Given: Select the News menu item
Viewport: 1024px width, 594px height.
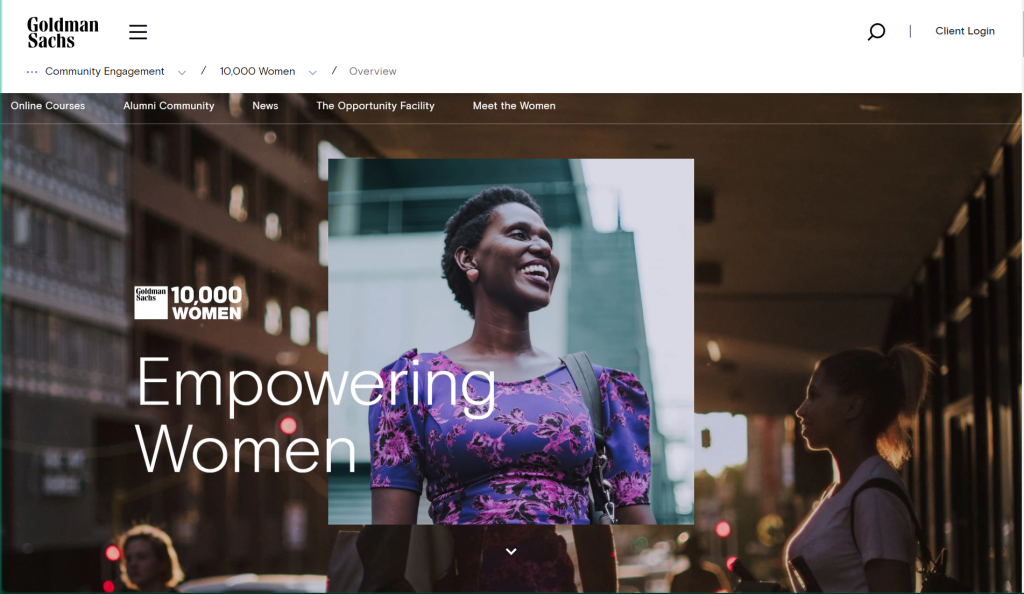Looking at the screenshot, I should click(x=265, y=106).
